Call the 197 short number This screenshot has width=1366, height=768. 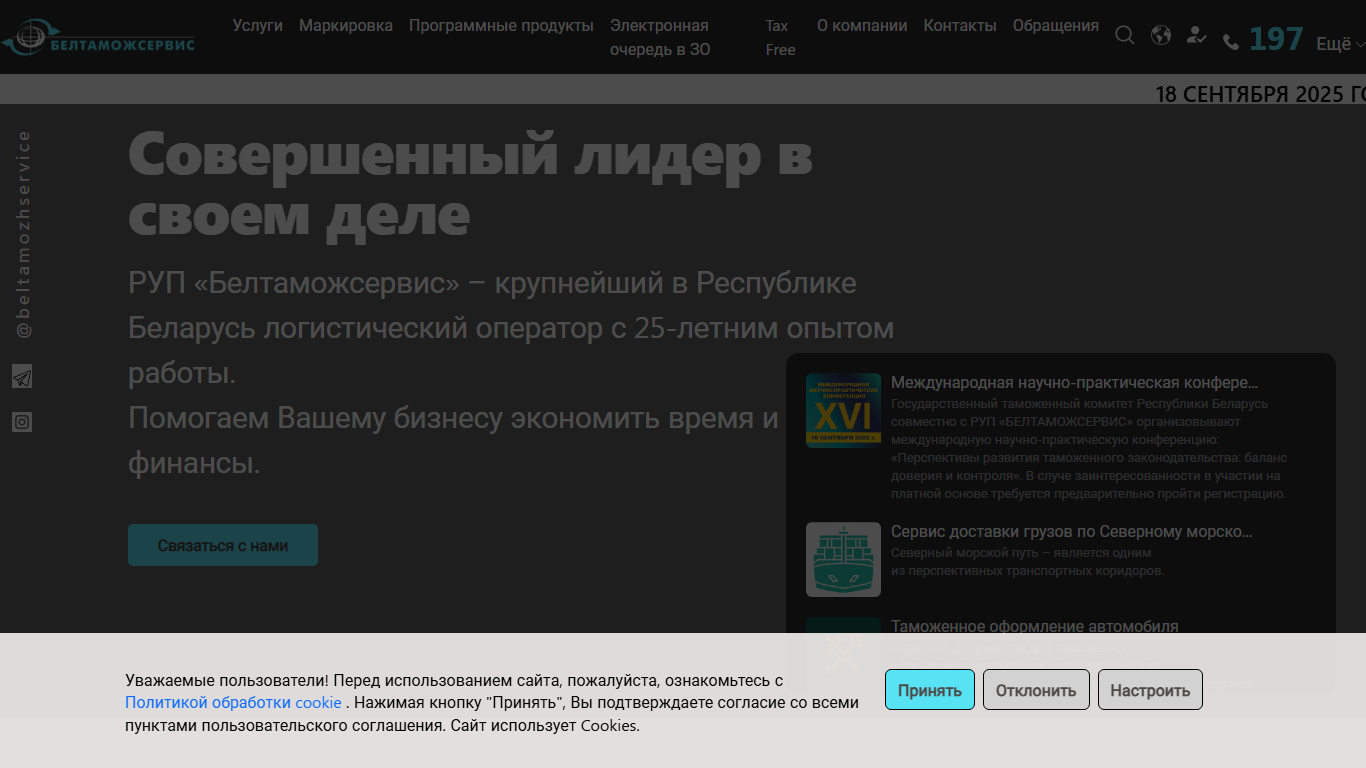tap(1276, 39)
